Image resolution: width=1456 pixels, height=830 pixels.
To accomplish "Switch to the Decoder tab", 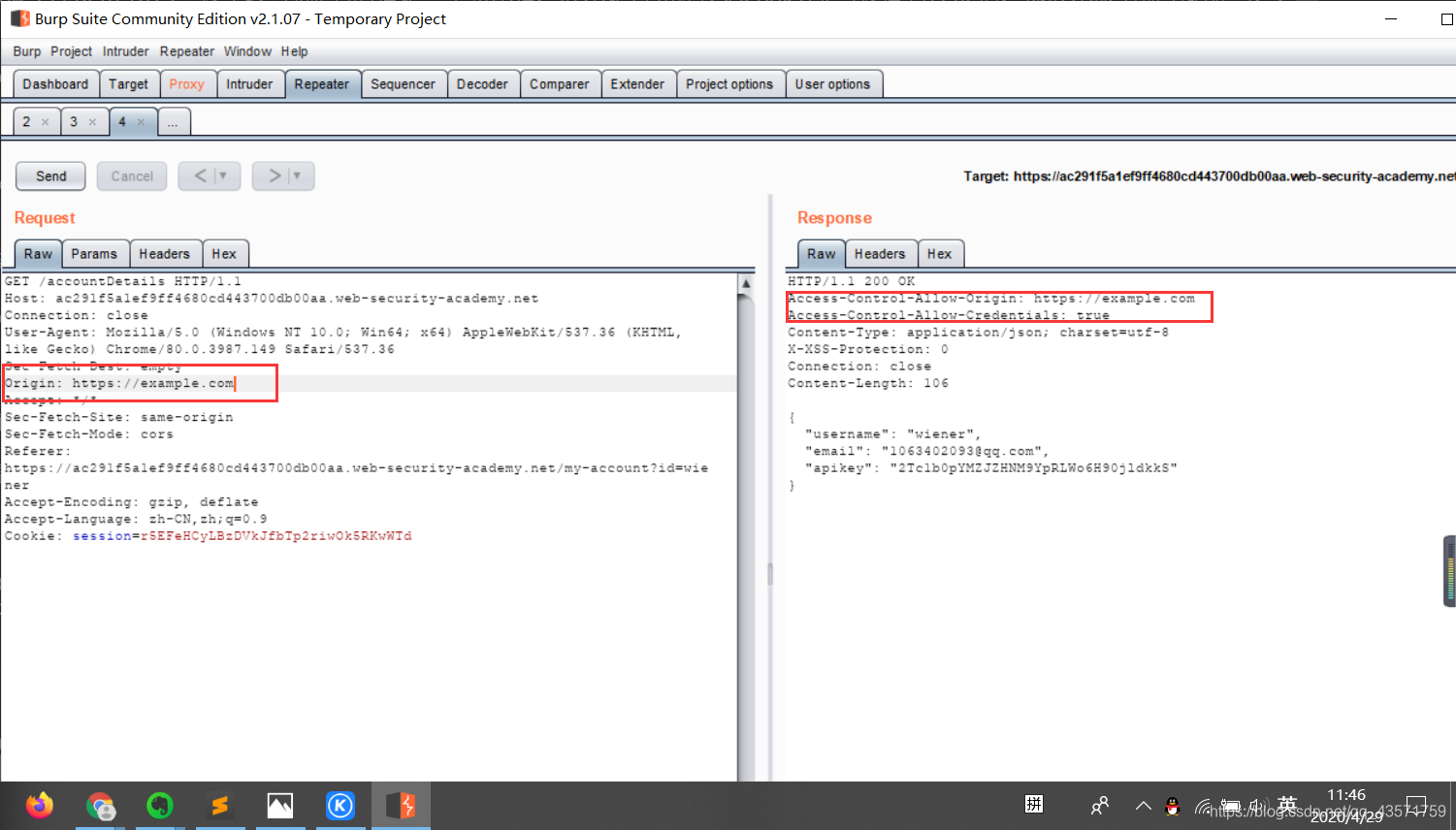I will point(482,84).
